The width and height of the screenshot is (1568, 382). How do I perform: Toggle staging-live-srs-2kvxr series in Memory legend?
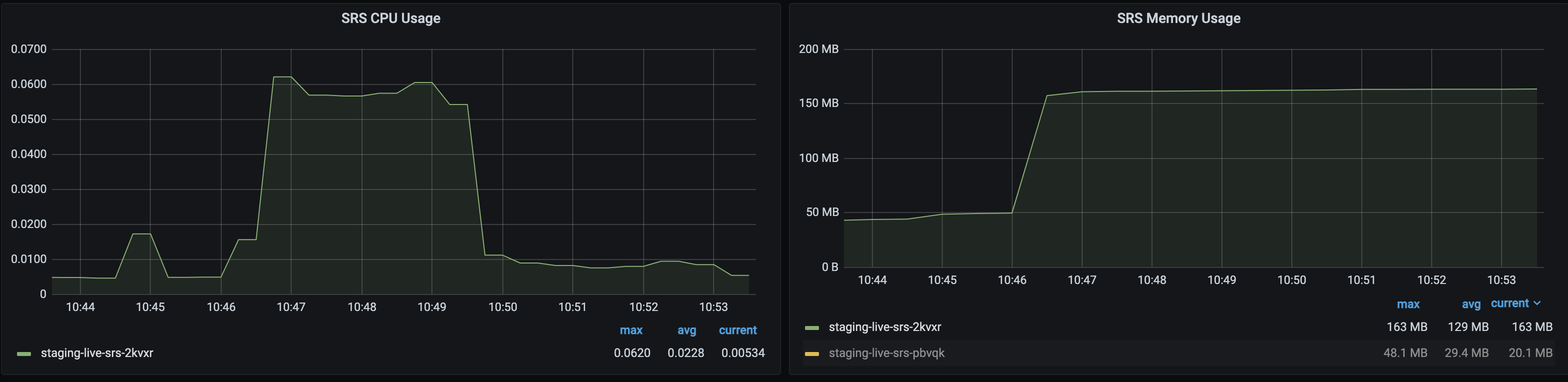click(x=885, y=327)
